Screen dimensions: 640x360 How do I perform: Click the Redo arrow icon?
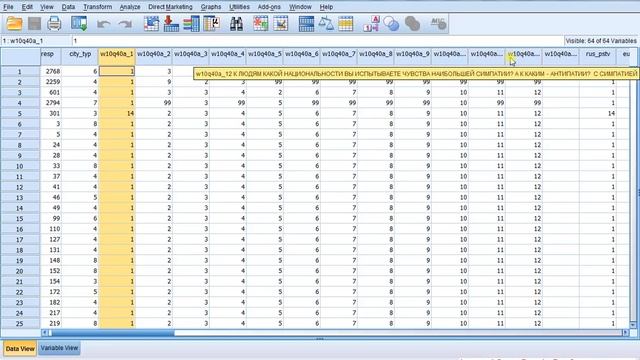[x=125, y=24]
